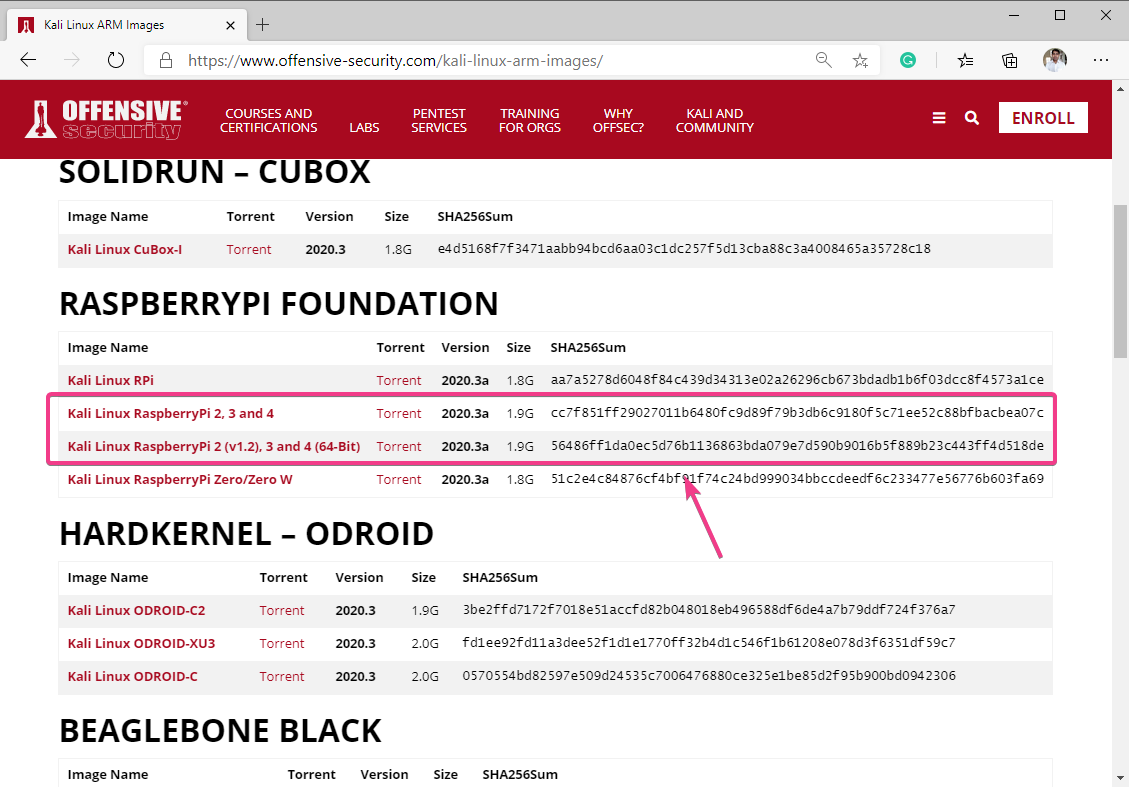Open the zoom magnifier icon in address bar
1129x787 pixels.
pos(824,60)
